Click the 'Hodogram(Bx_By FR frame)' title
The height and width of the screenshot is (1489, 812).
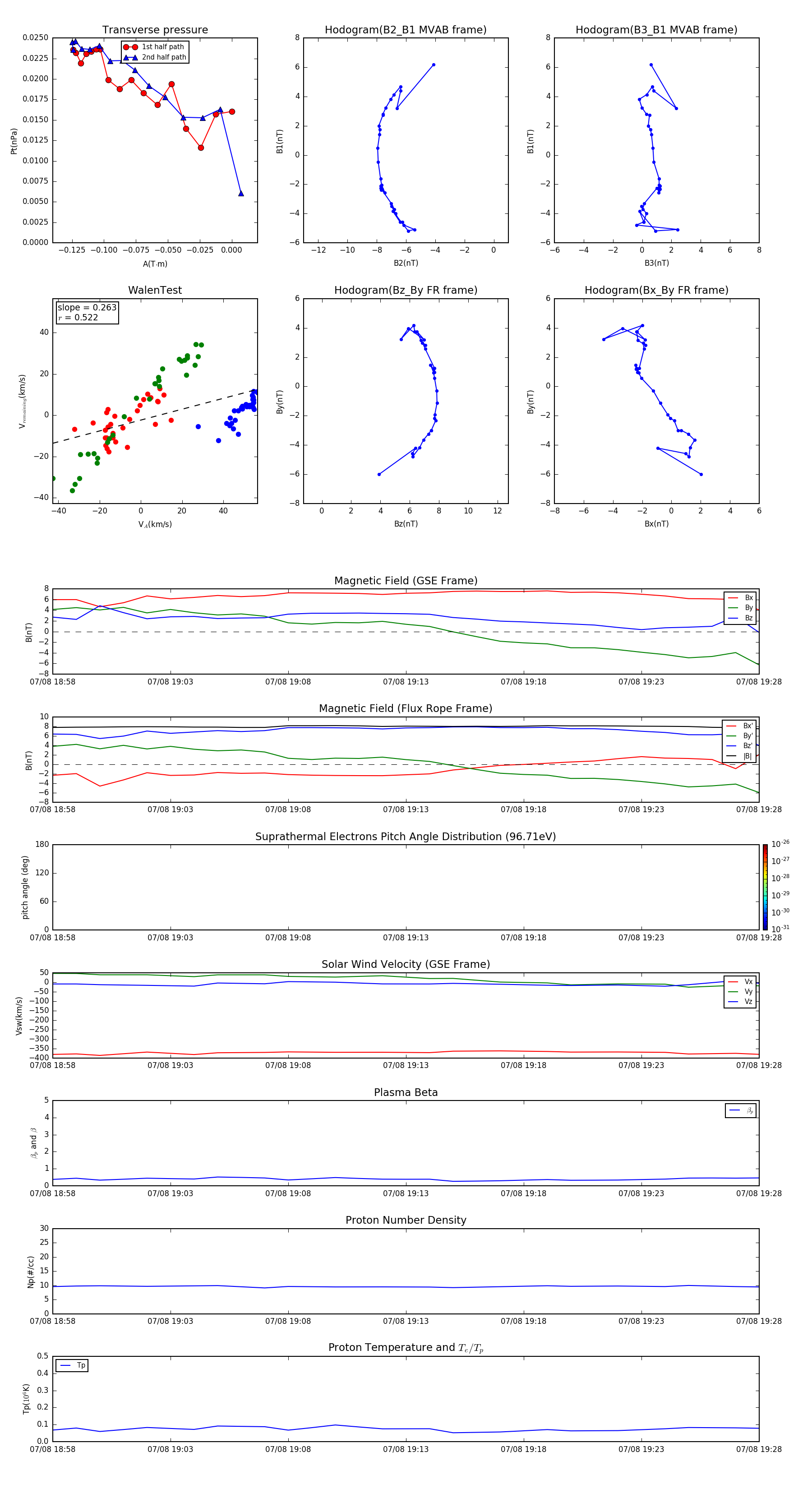click(x=656, y=290)
